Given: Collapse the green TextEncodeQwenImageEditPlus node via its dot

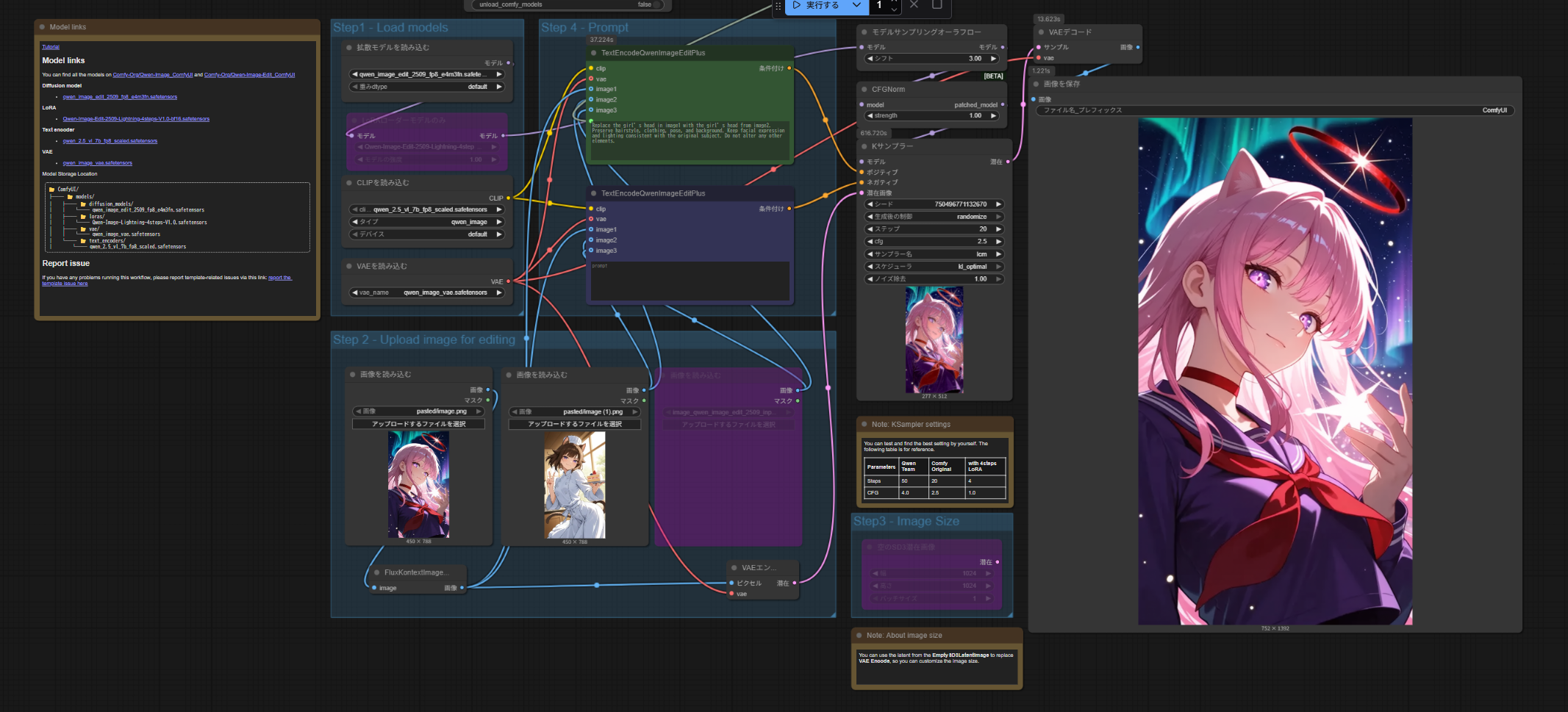Looking at the screenshot, I should (x=593, y=53).
